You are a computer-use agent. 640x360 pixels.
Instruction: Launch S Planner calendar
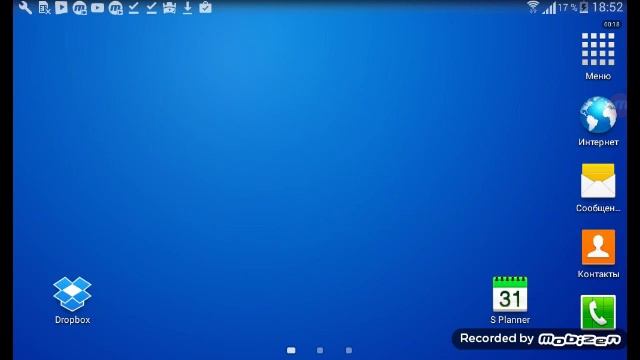(510, 294)
